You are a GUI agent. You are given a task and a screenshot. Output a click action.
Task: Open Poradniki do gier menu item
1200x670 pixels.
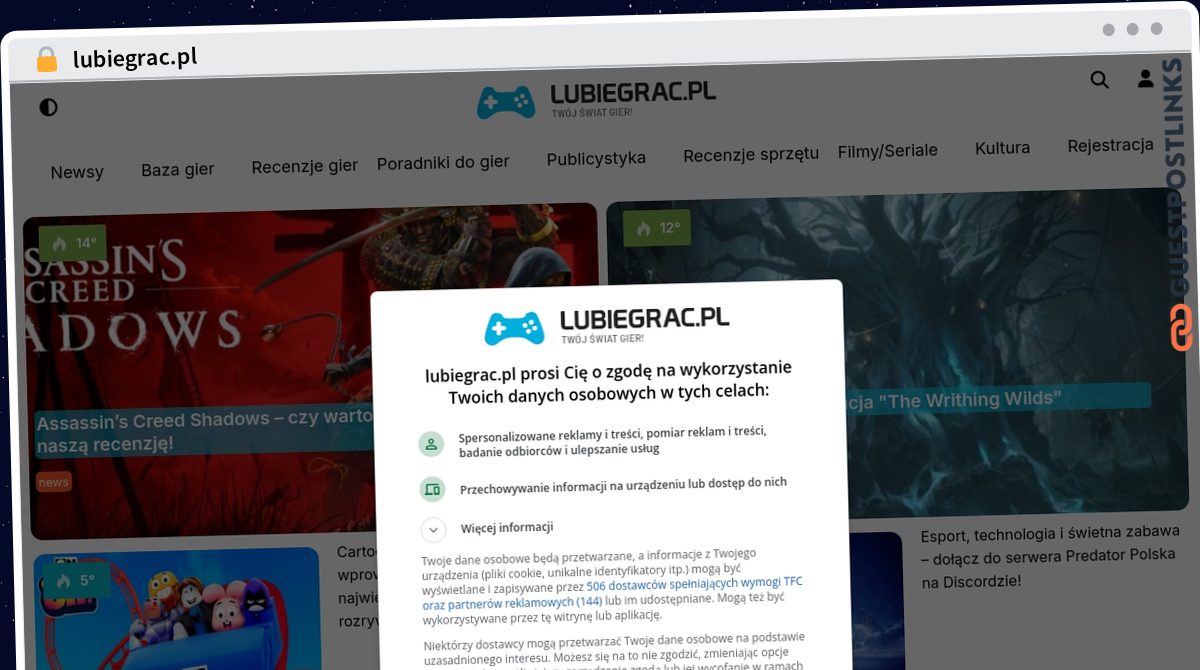(443, 162)
